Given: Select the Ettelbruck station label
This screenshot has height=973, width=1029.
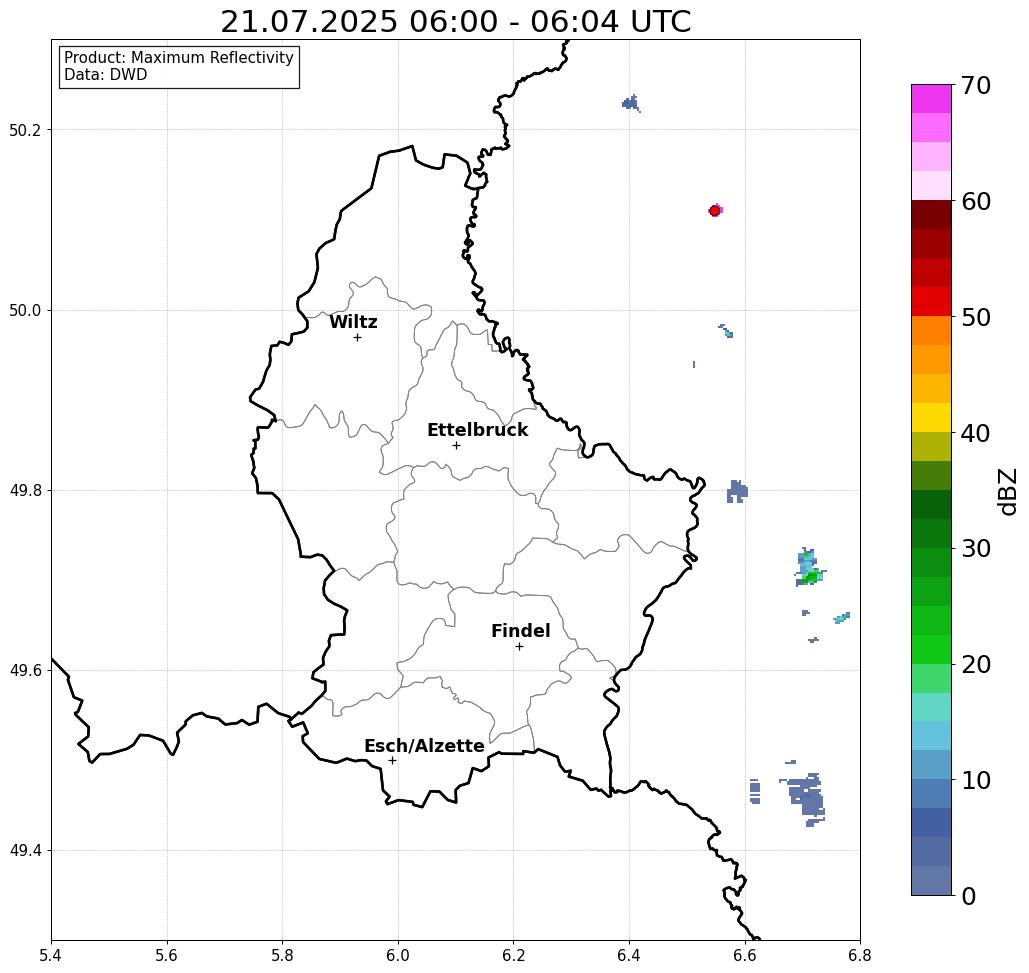Looking at the screenshot, I should (x=478, y=430).
